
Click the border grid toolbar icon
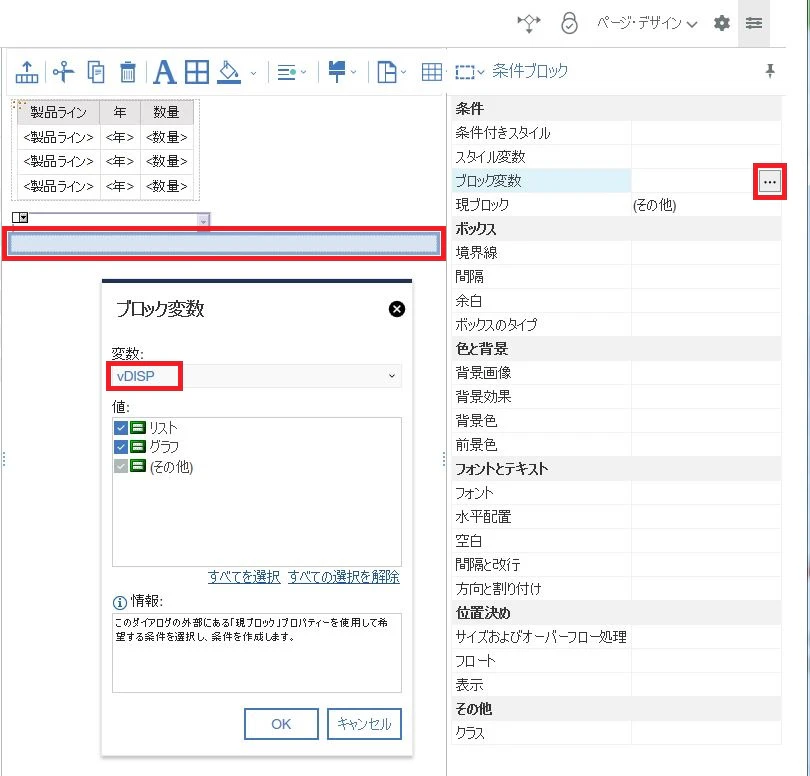point(197,72)
